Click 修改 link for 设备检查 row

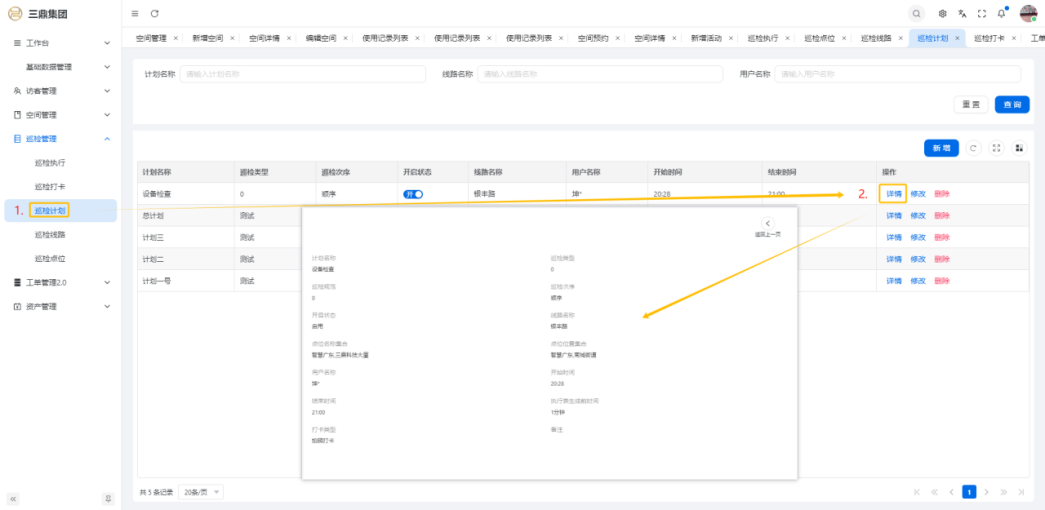(918, 194)
